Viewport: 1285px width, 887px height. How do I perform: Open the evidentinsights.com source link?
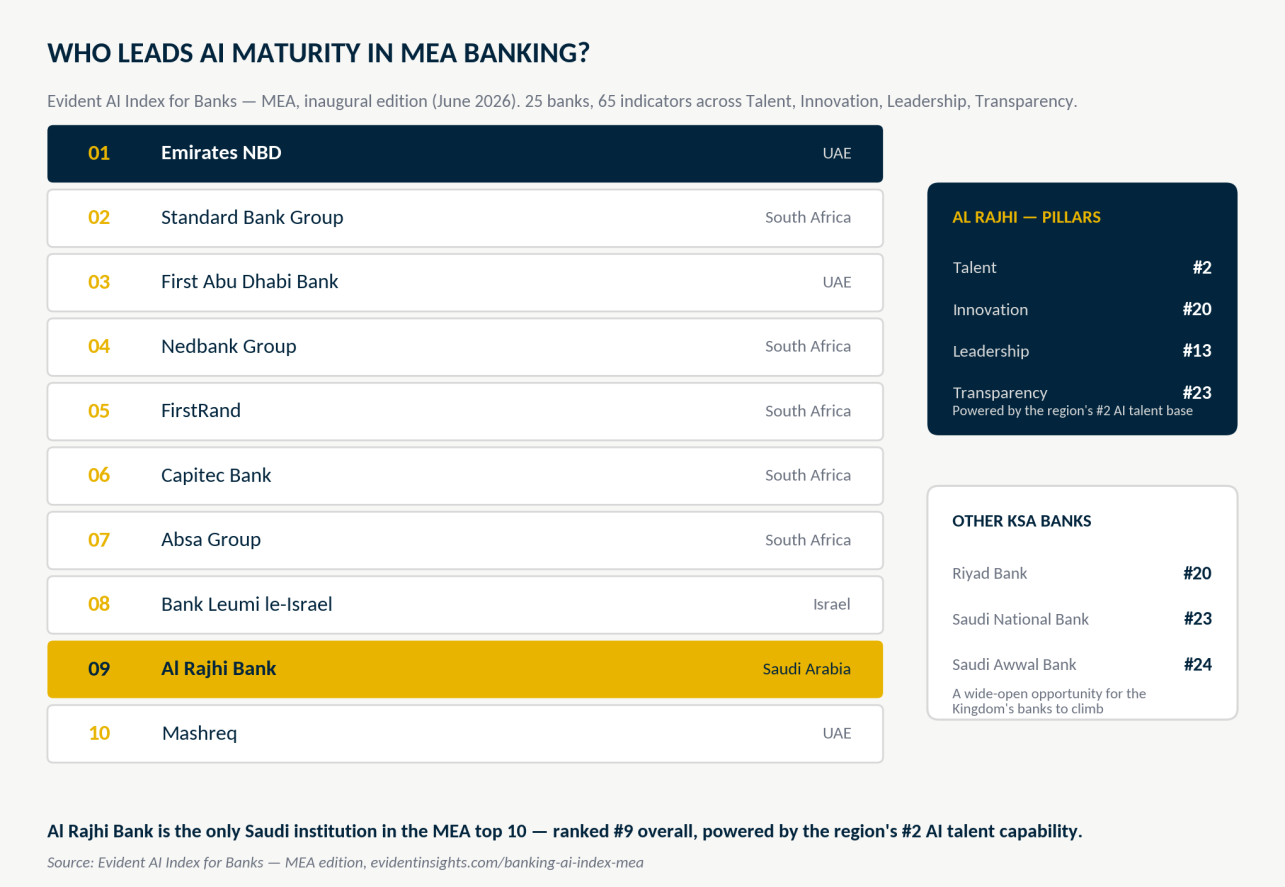pyautogui.click(x=506, y=862)
